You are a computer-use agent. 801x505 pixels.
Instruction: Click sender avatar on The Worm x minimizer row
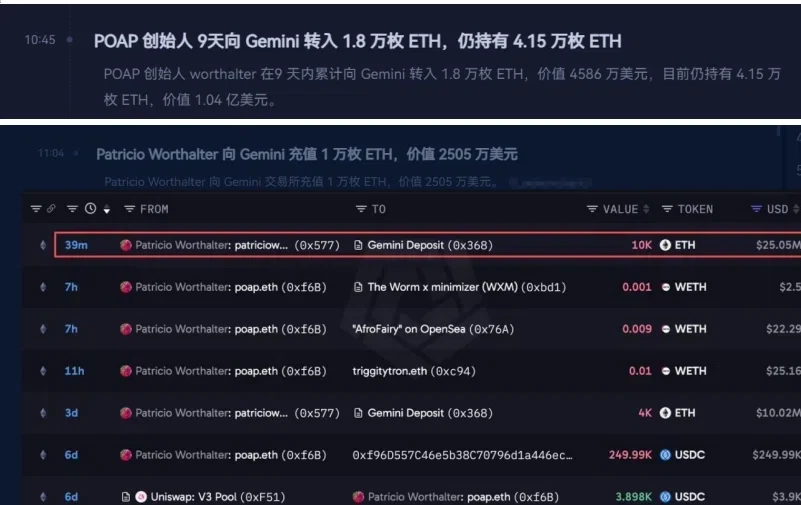pos(126,287)
